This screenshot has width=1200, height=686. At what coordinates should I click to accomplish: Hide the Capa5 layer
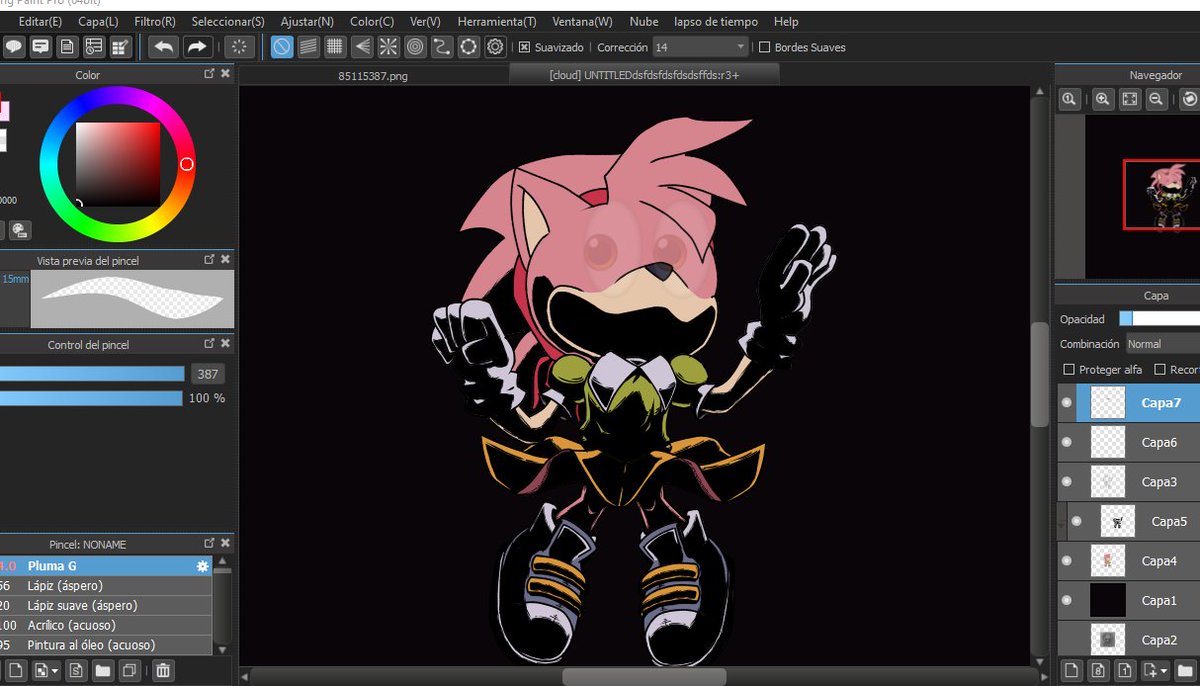point(1077,521)
